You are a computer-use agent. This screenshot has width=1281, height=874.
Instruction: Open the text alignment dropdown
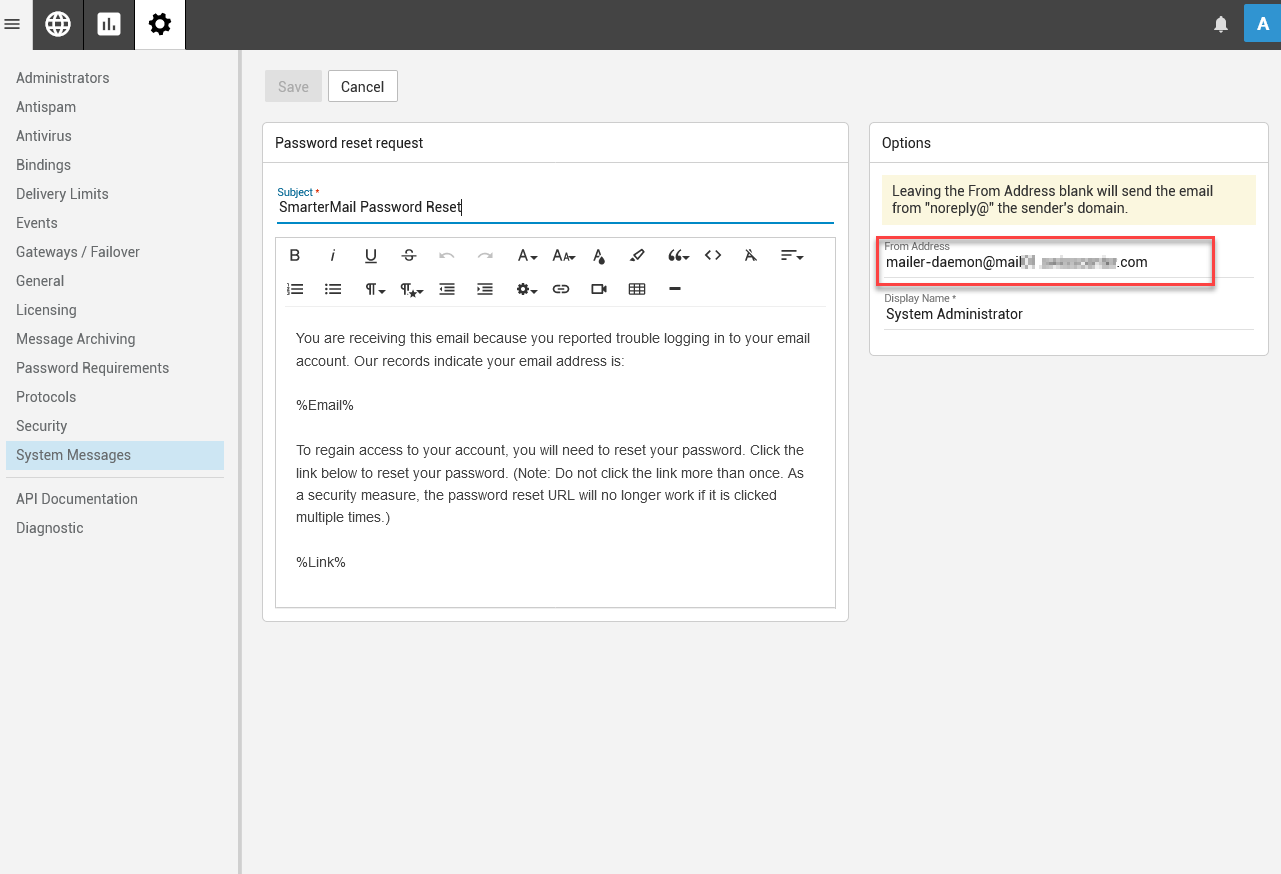point(792,256)
